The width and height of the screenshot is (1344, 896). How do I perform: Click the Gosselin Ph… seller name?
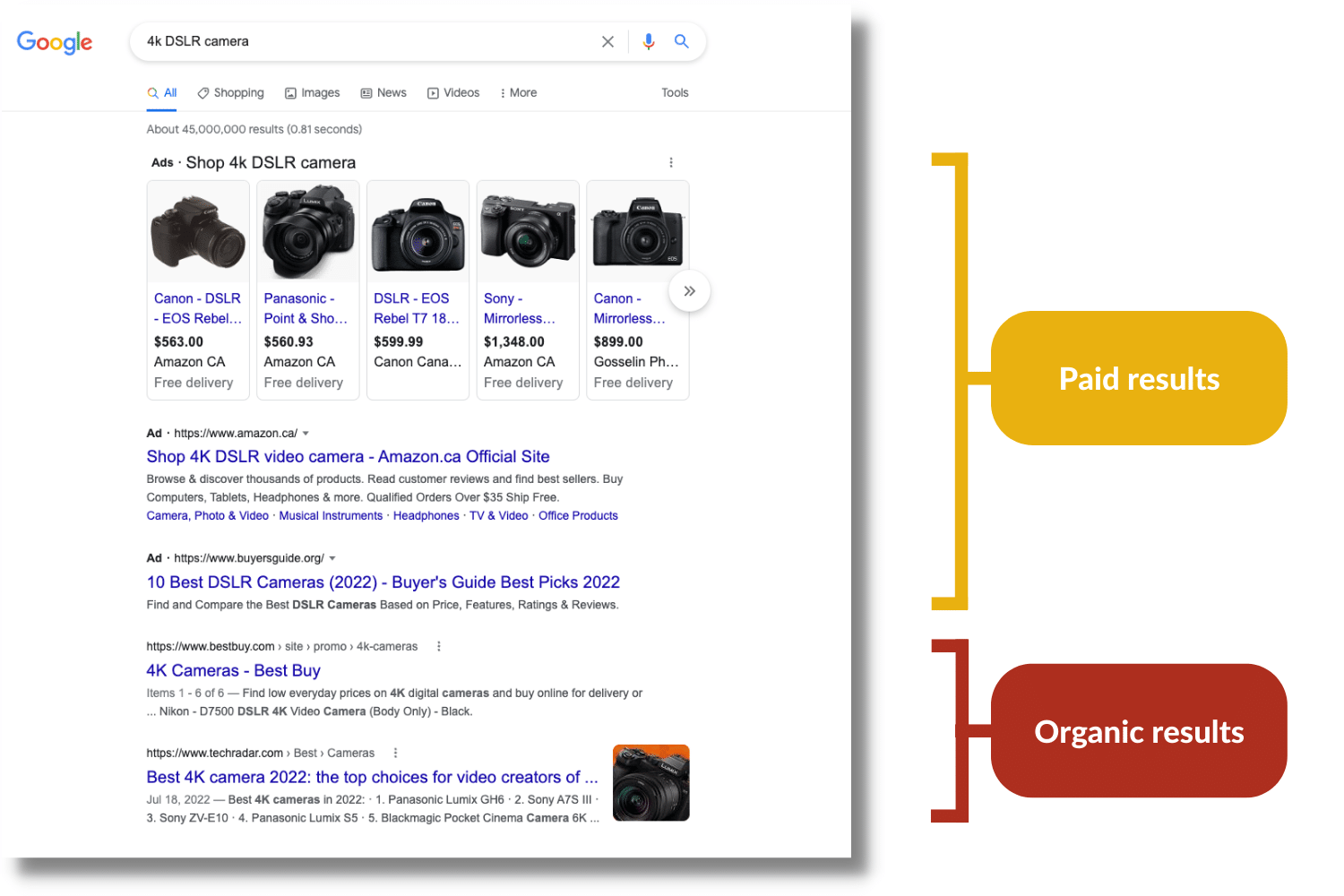click(636, 362)
